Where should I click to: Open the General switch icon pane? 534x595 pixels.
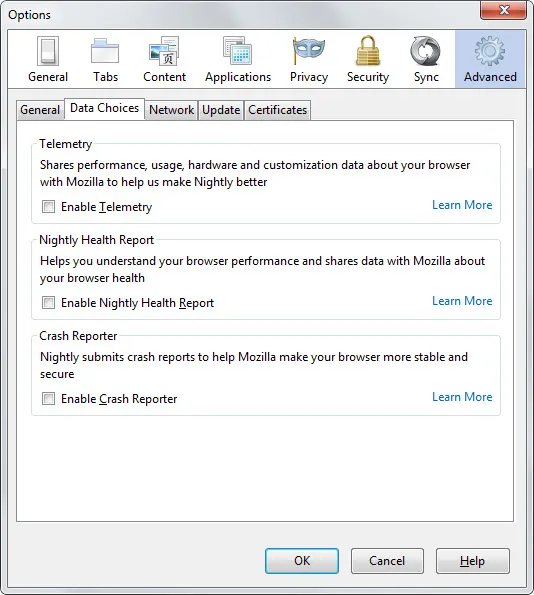pos(48,51)
